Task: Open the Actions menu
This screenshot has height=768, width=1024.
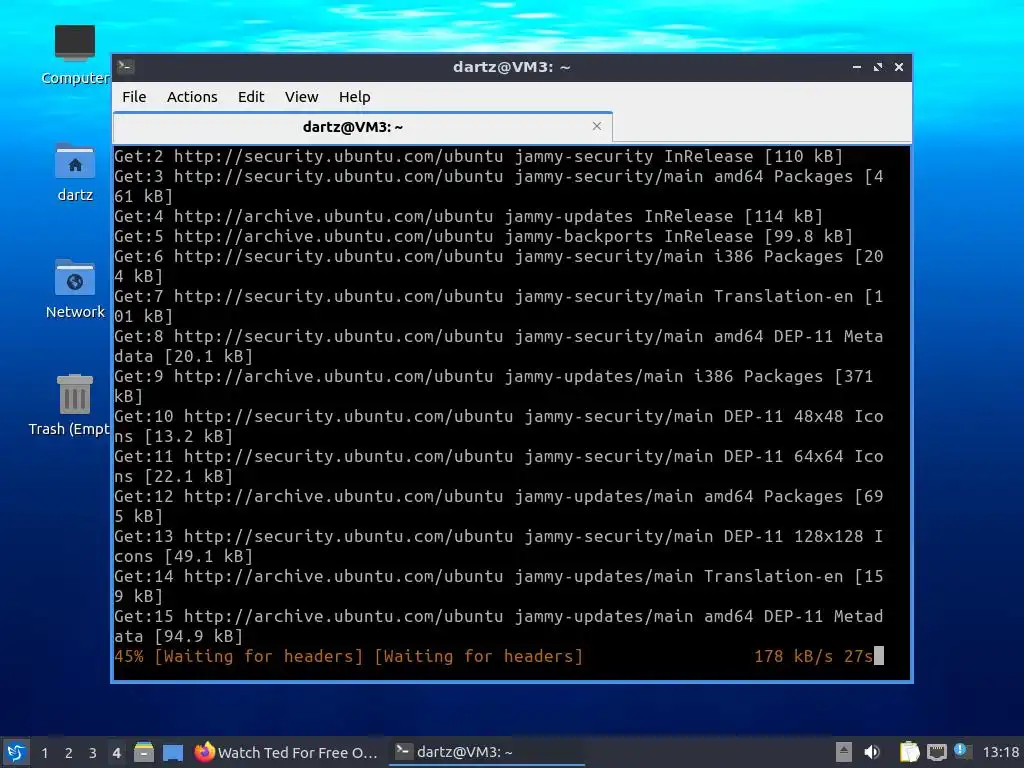Action: pyautogui.click(x=192, y=97)
